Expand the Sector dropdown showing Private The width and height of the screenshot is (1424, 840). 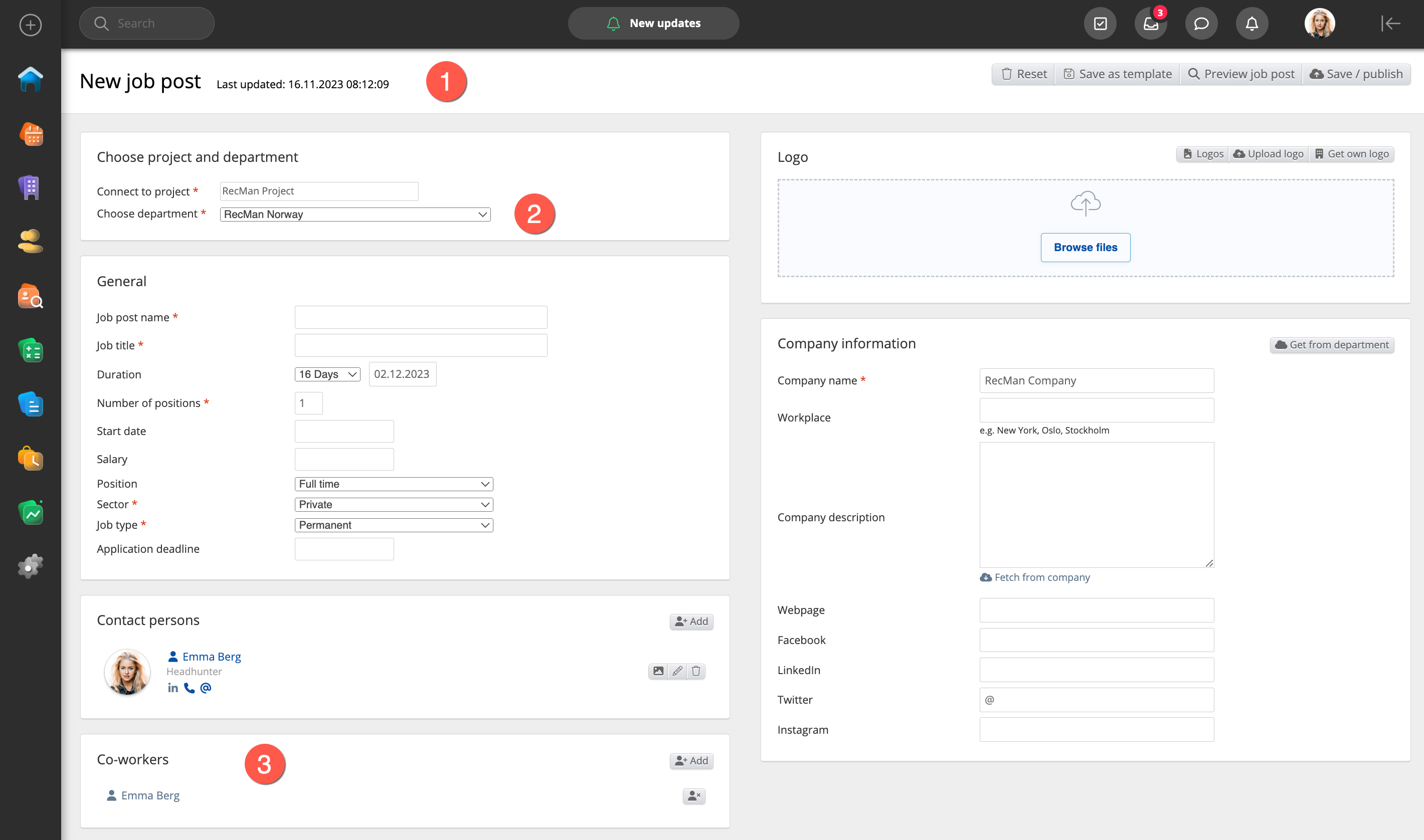point(394,504)
